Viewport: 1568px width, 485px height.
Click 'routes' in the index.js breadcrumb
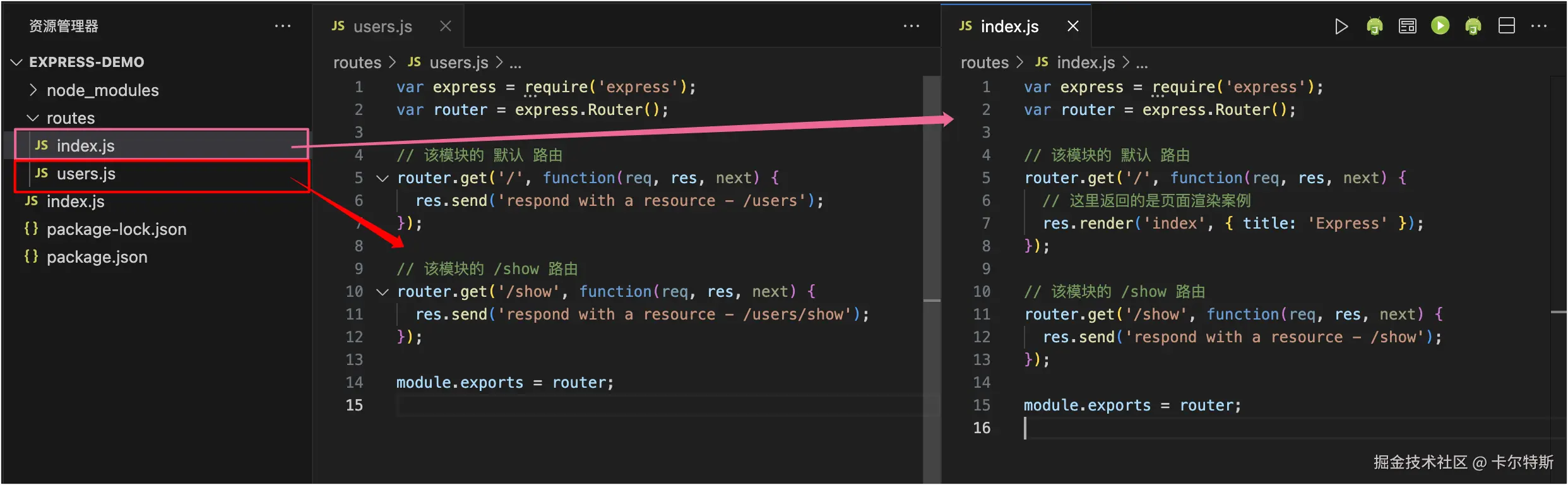(985, 63)
